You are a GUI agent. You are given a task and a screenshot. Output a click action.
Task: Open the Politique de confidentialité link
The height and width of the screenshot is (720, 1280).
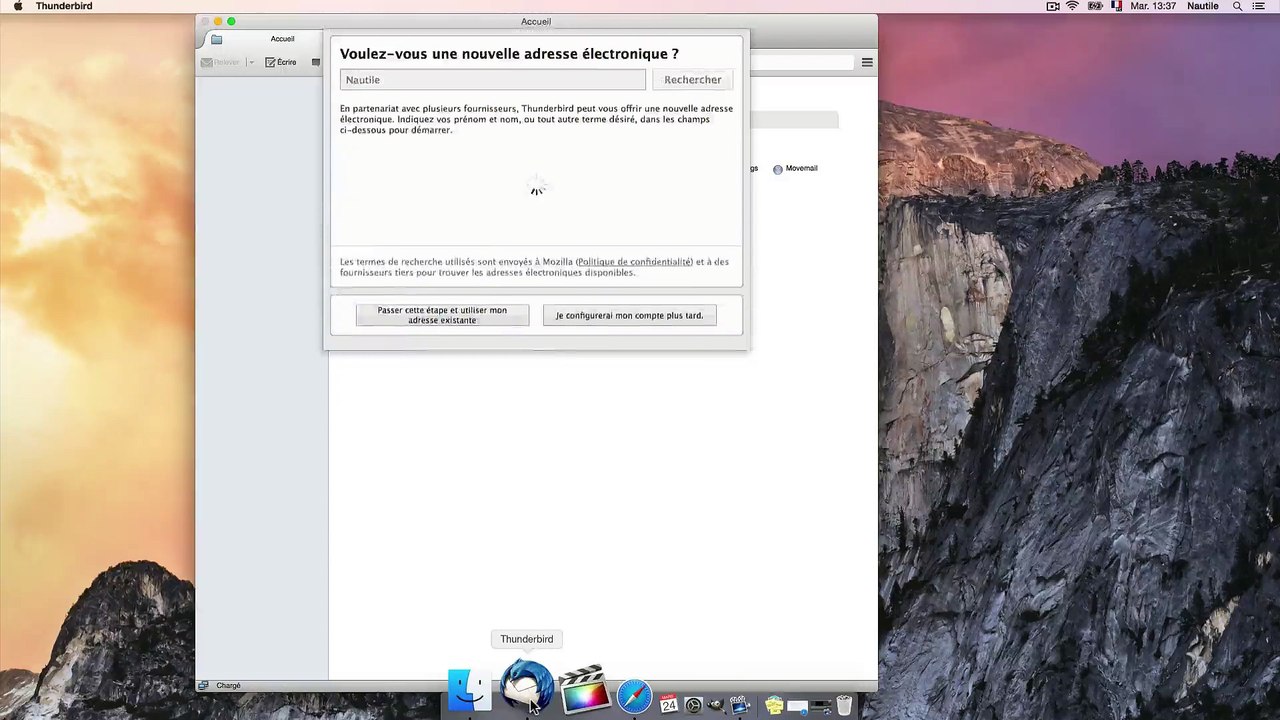coord(634,262)
